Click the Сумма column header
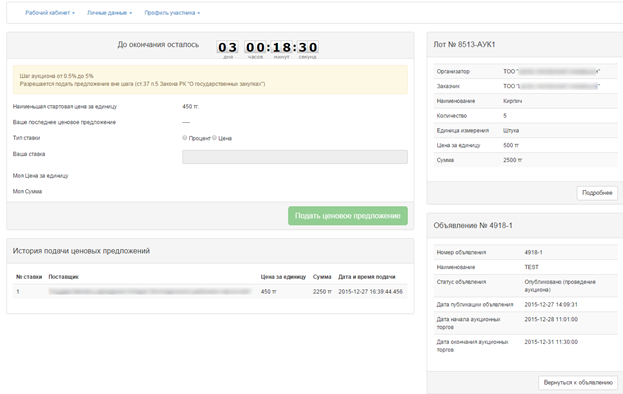This screenshot has height=394, width=623. pyautogui.click(x=322, y=277)
